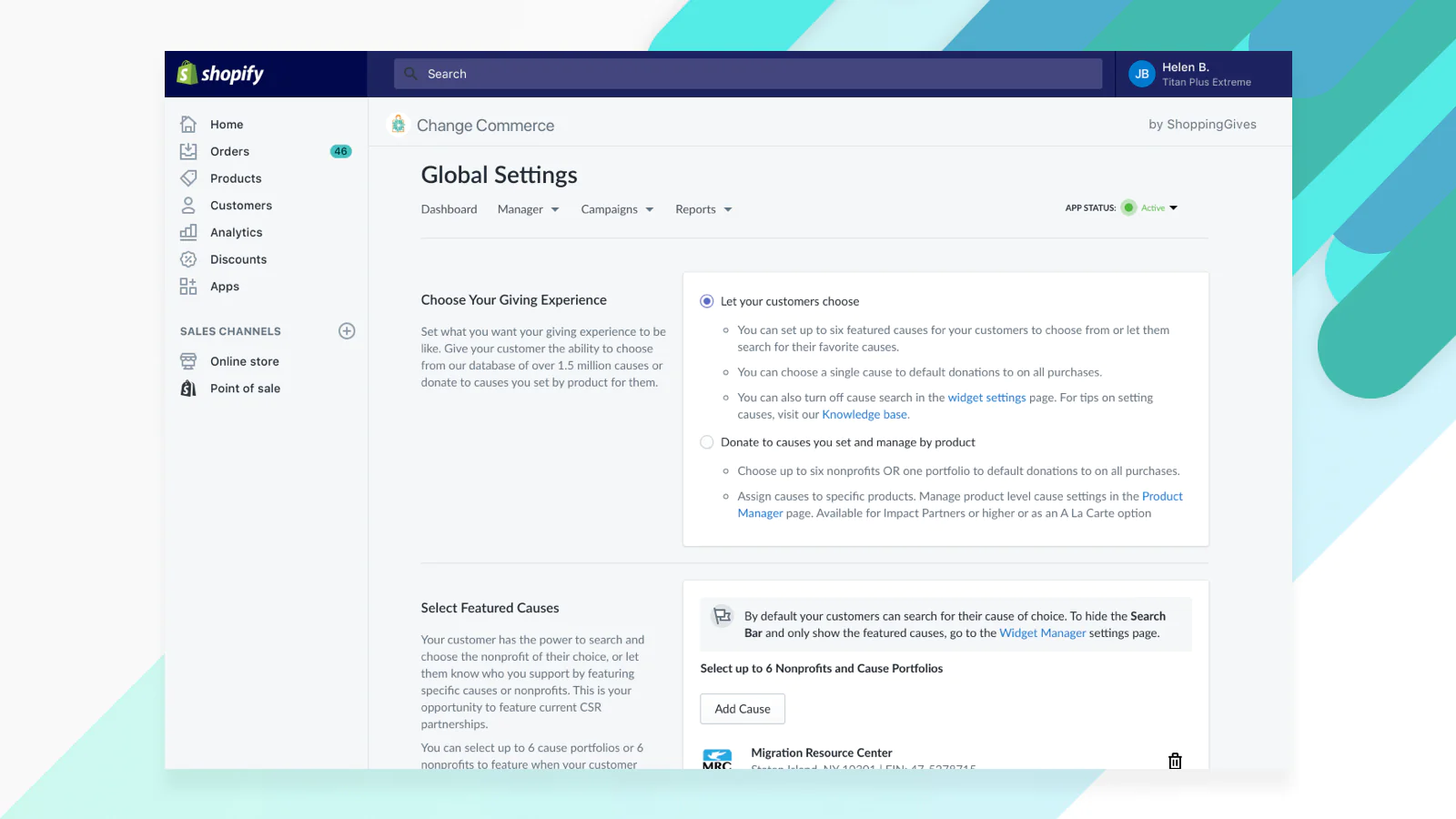Add a sales channel with plus icon

click(347, 331)
